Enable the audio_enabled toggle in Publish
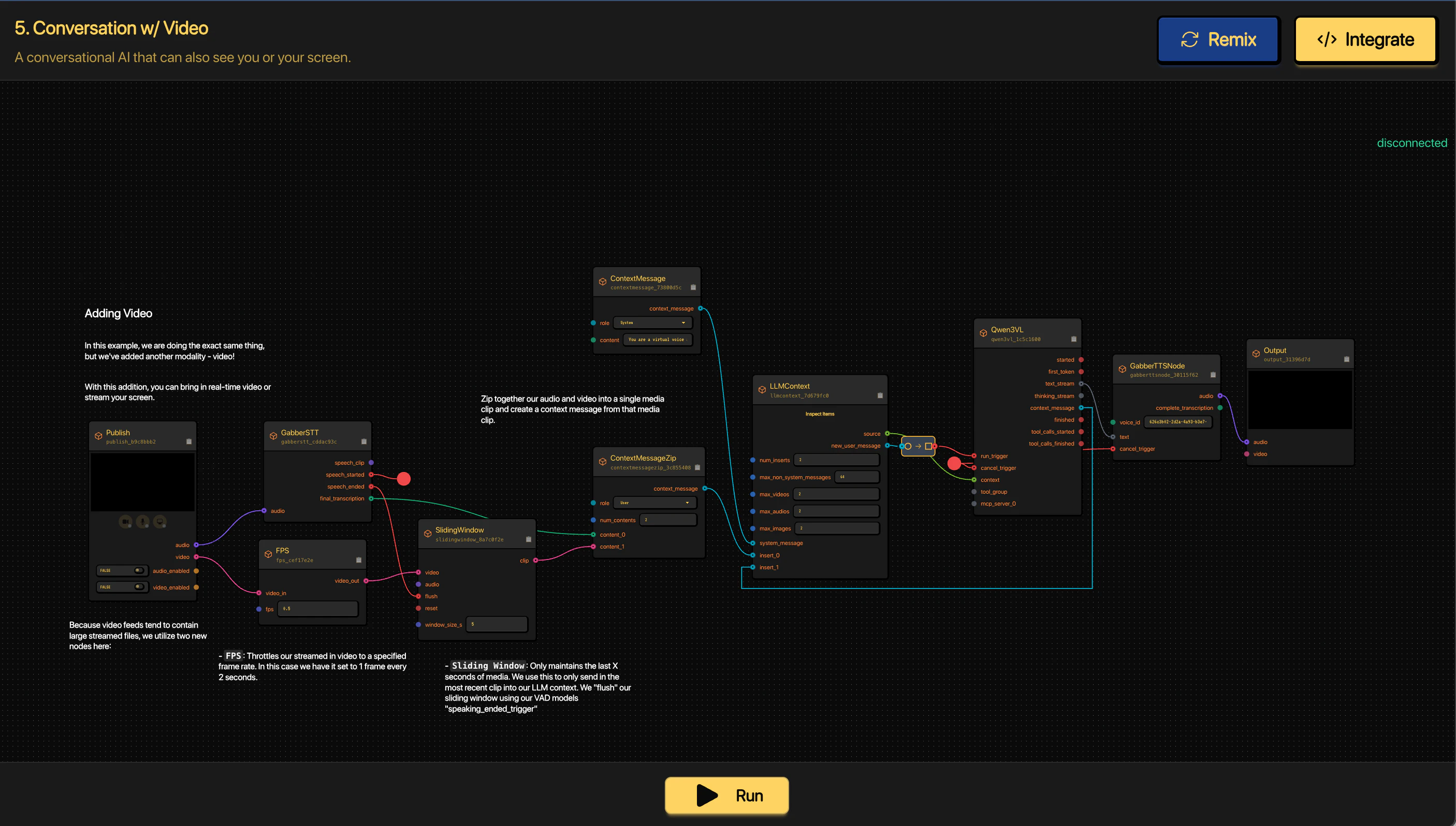 click(140, 571)
